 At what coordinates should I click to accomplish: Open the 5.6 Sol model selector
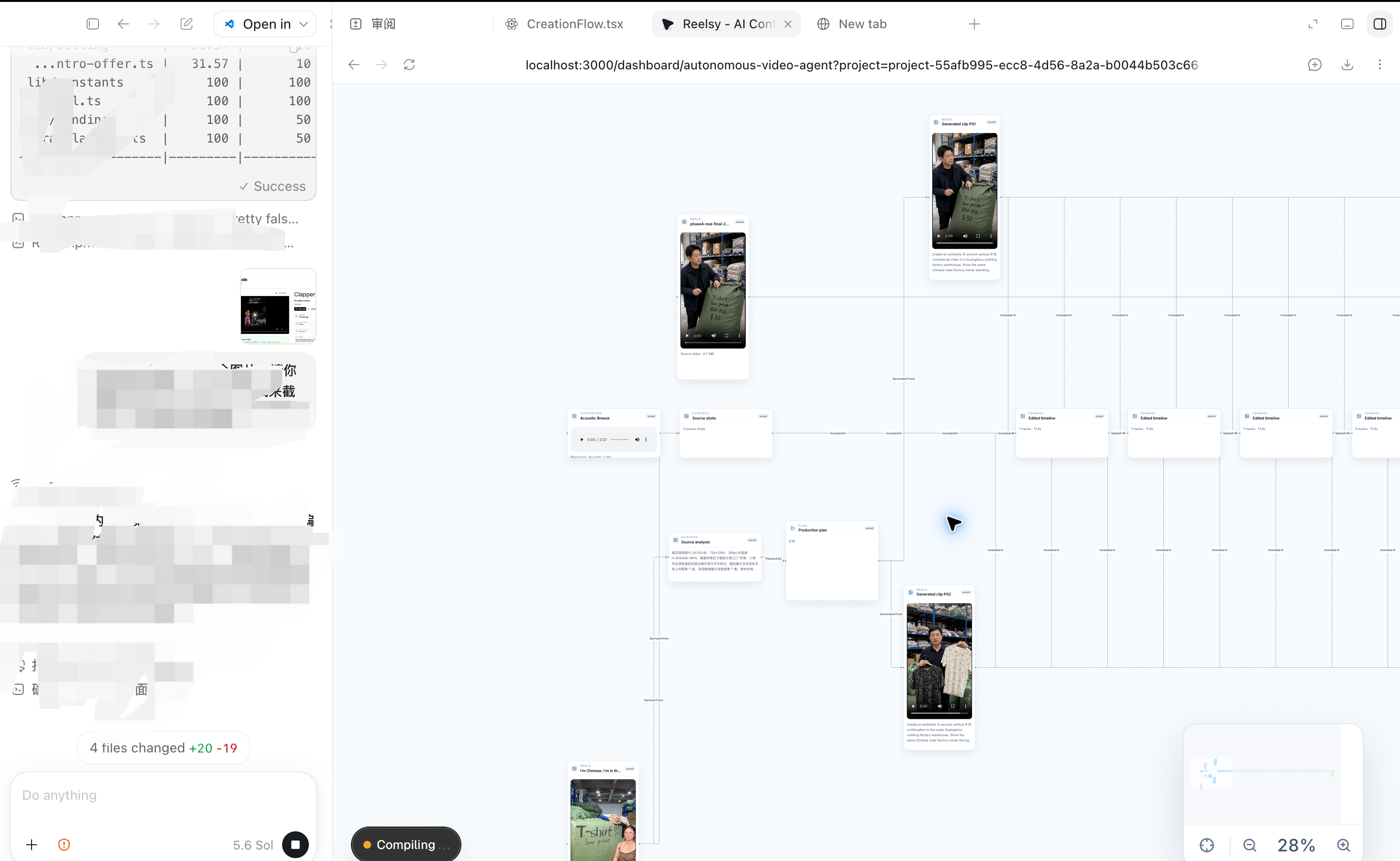click(x=252, y=845)
